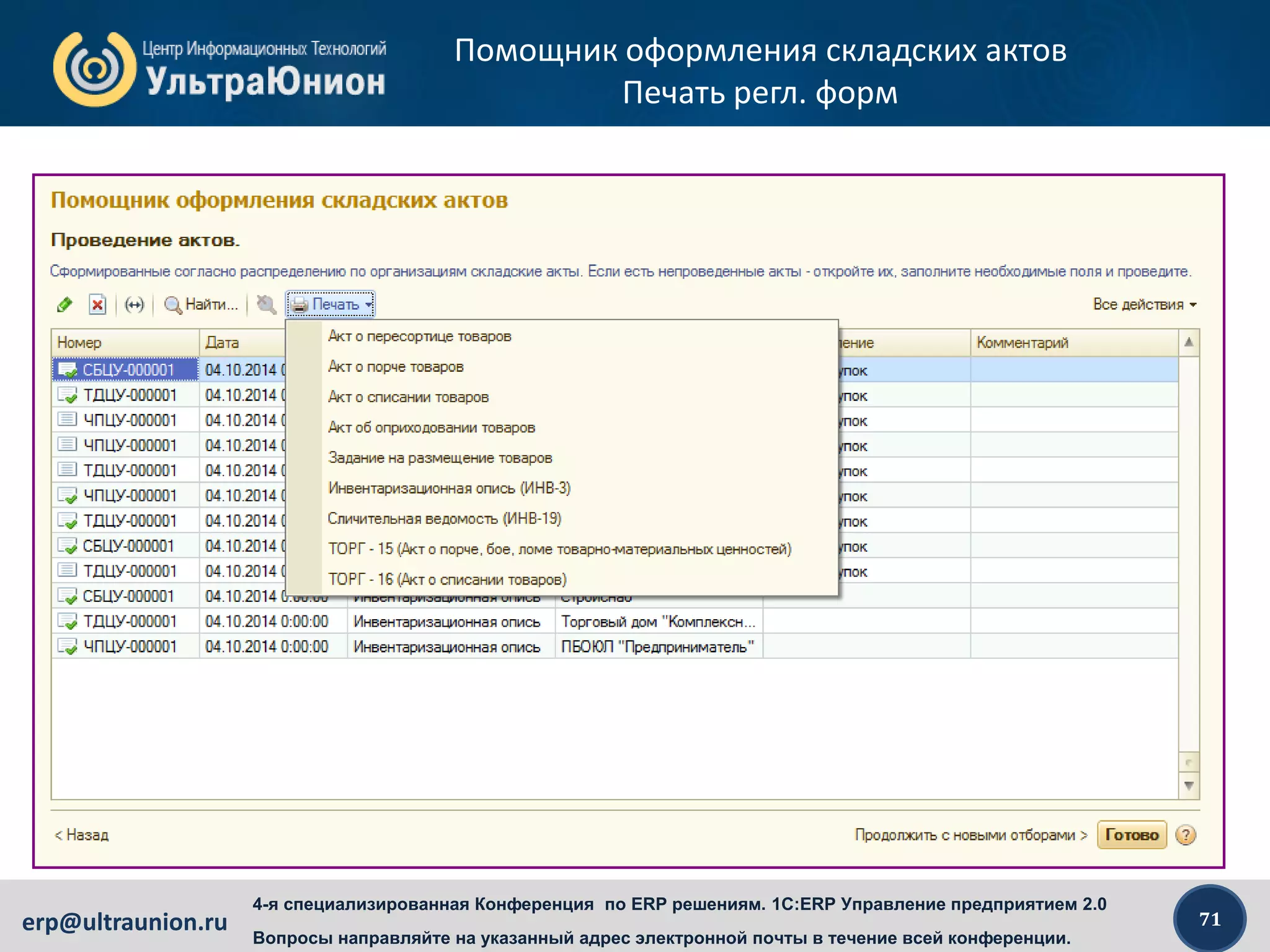Click last row's Инвентаризационная опись cell

click(x=451, y=646)
